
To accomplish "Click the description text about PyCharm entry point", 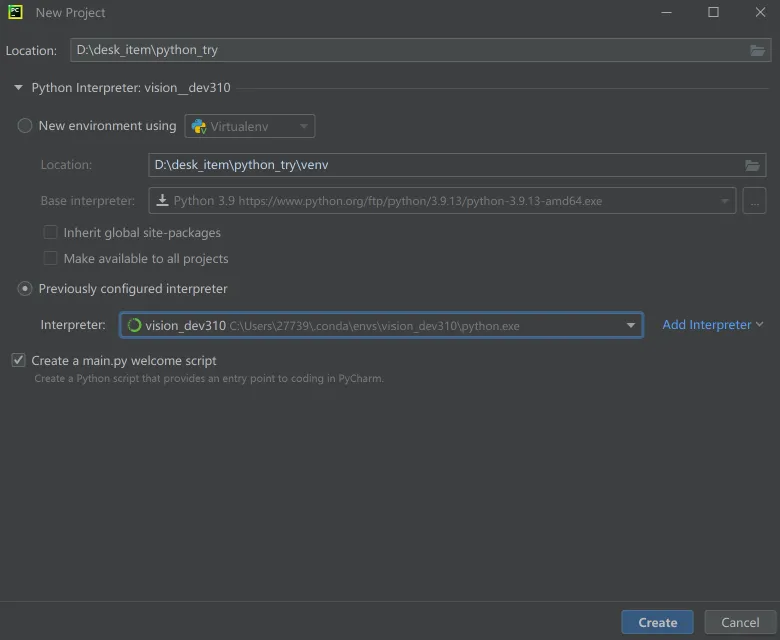I will [209, 378].
